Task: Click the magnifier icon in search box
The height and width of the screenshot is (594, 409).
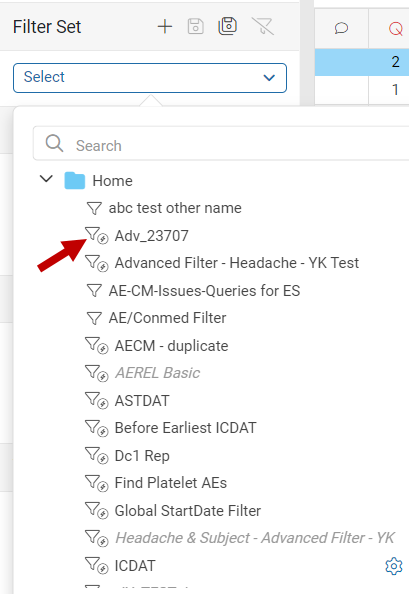Action: (54, 144)
